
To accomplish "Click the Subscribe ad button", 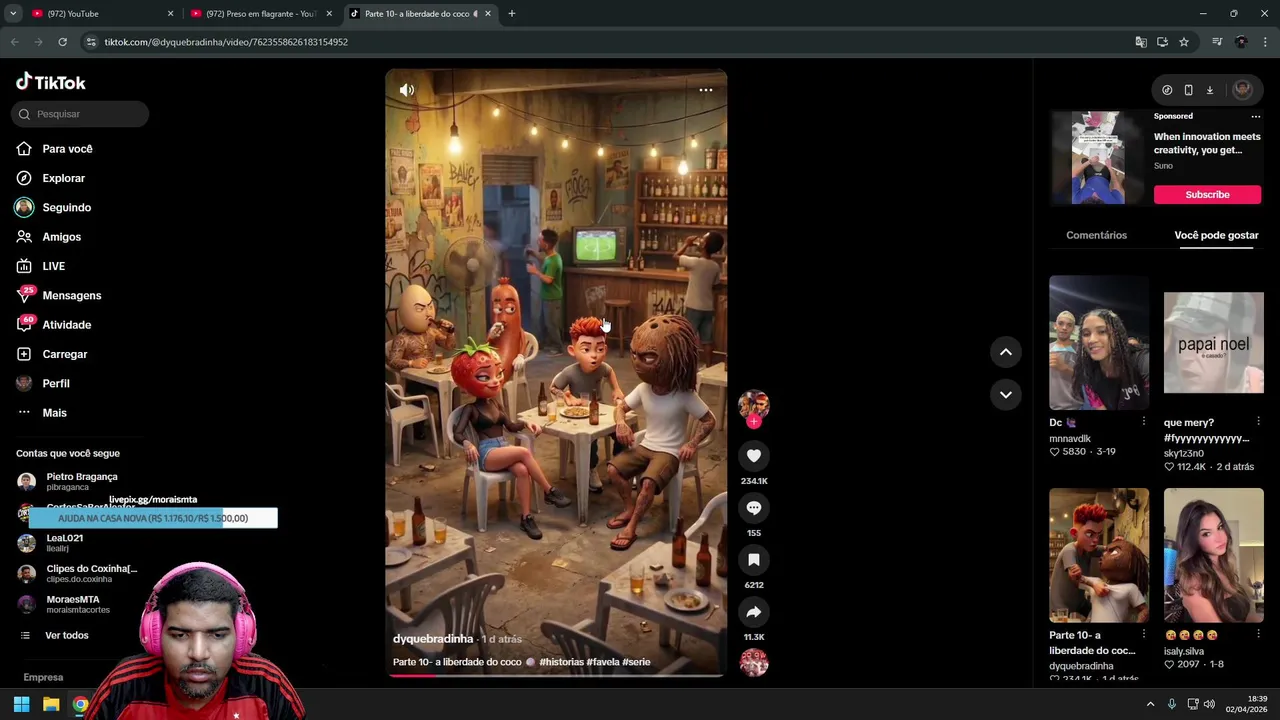I will click(1207, 194).
